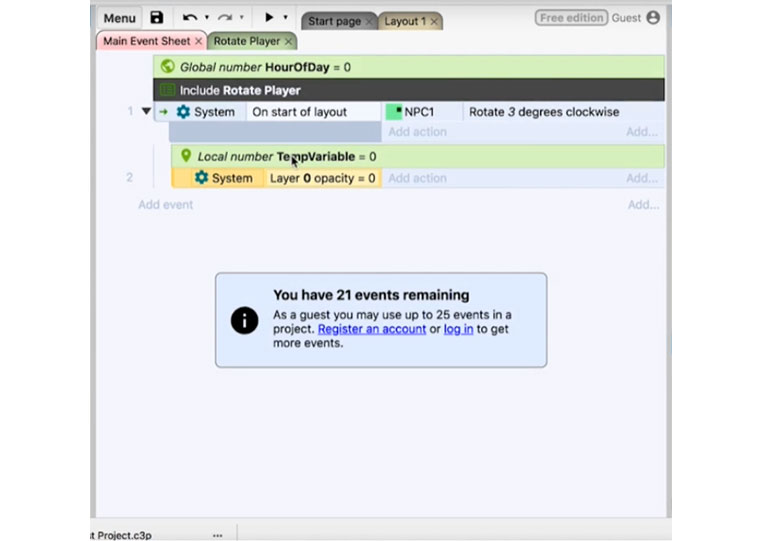Click Add action under event 1
Screen dimensions: 763x541
417,132
